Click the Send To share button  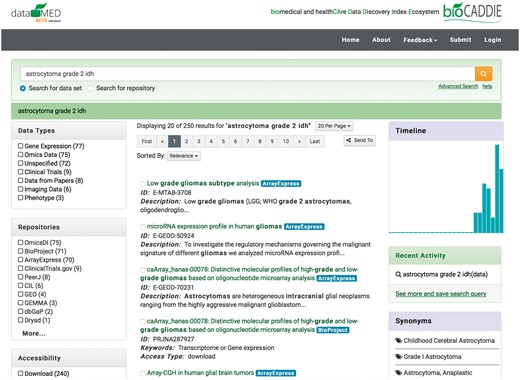point(360,140)
